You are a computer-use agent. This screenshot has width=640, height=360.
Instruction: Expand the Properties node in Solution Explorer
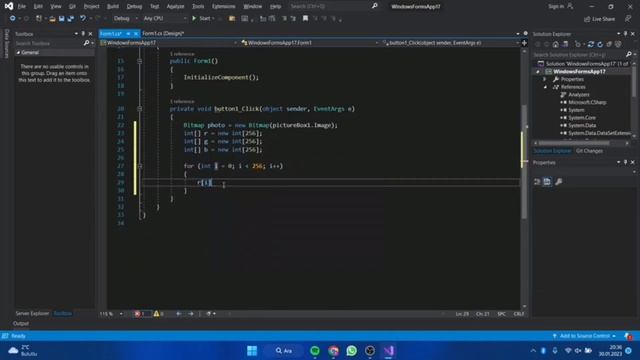click(545, 79)
